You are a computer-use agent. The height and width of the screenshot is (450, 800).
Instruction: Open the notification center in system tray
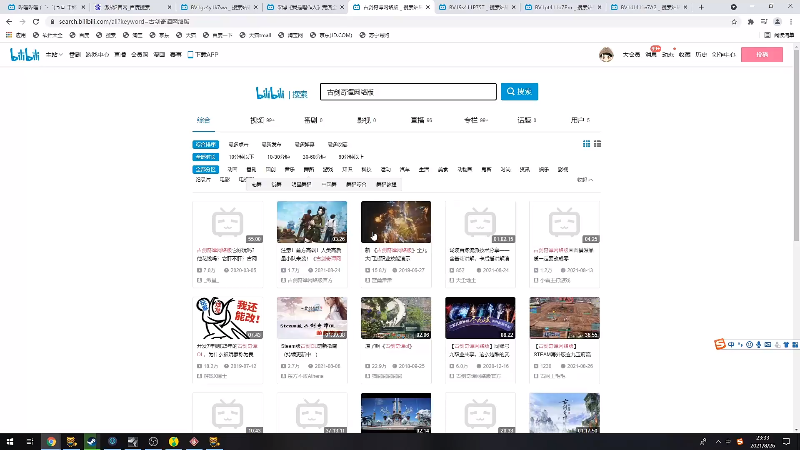click(786, 441)
